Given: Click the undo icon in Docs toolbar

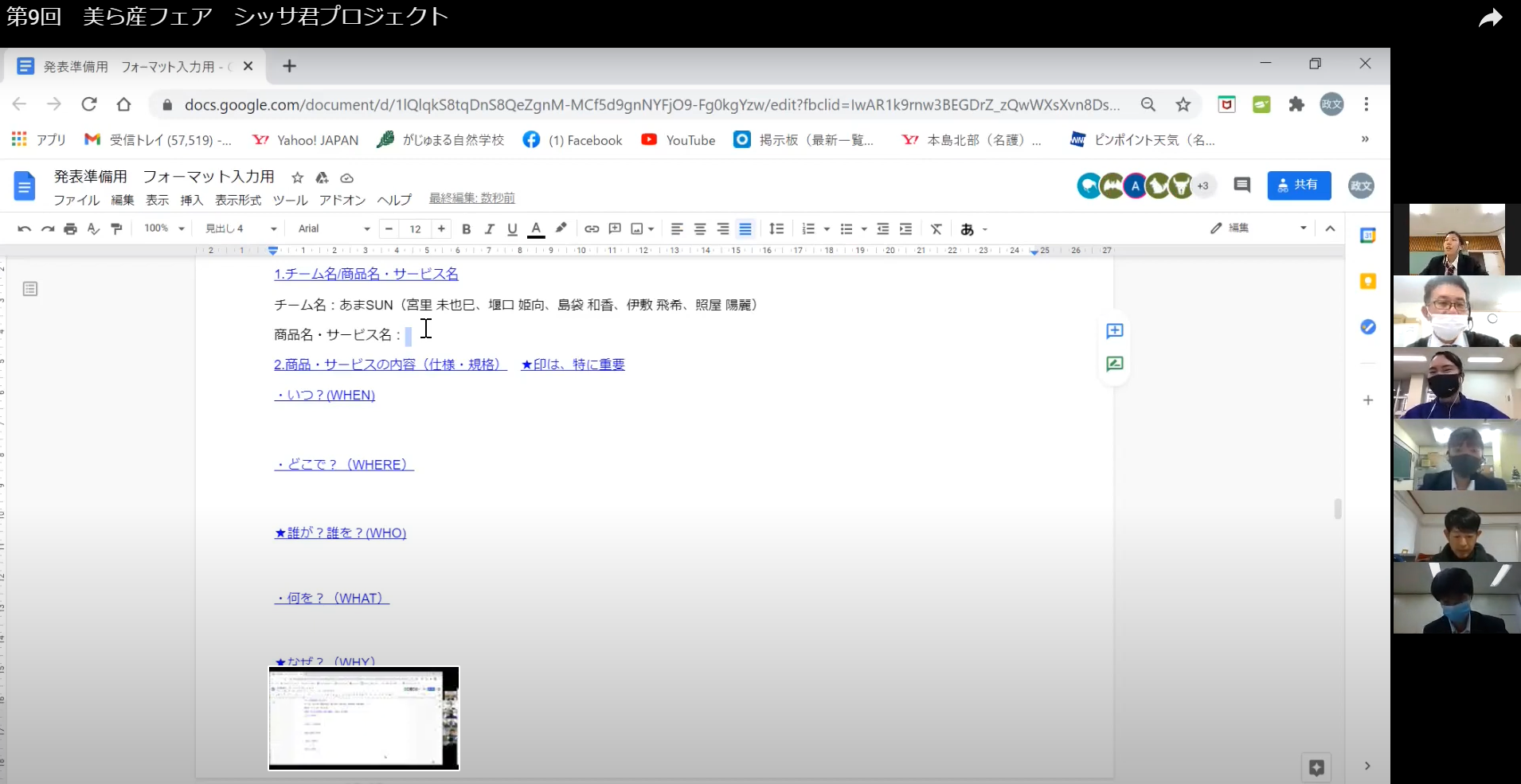Looking at the screenshot, I should (x=25, y=229).
